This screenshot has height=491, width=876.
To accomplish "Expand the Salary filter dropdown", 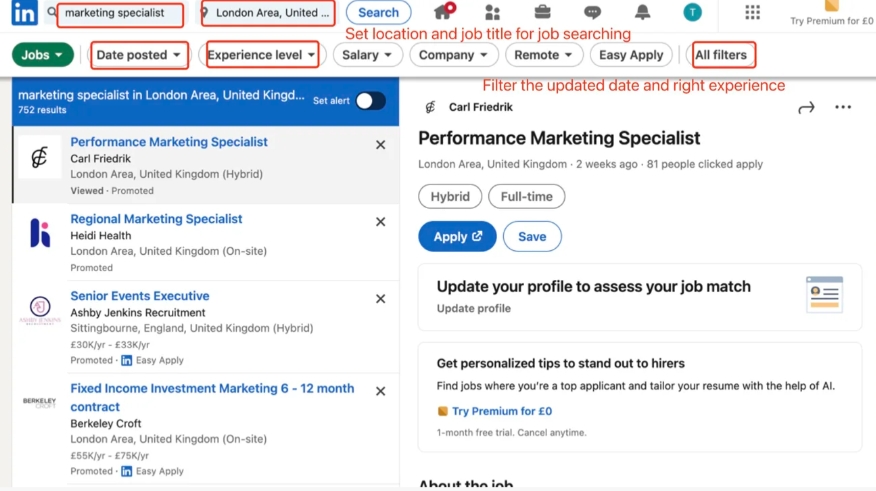I will coord(366,55).
